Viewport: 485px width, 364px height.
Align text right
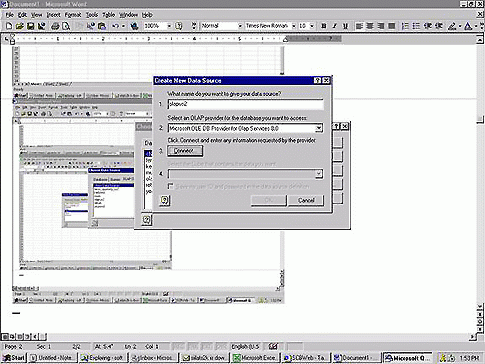click(x=381, y=26)
